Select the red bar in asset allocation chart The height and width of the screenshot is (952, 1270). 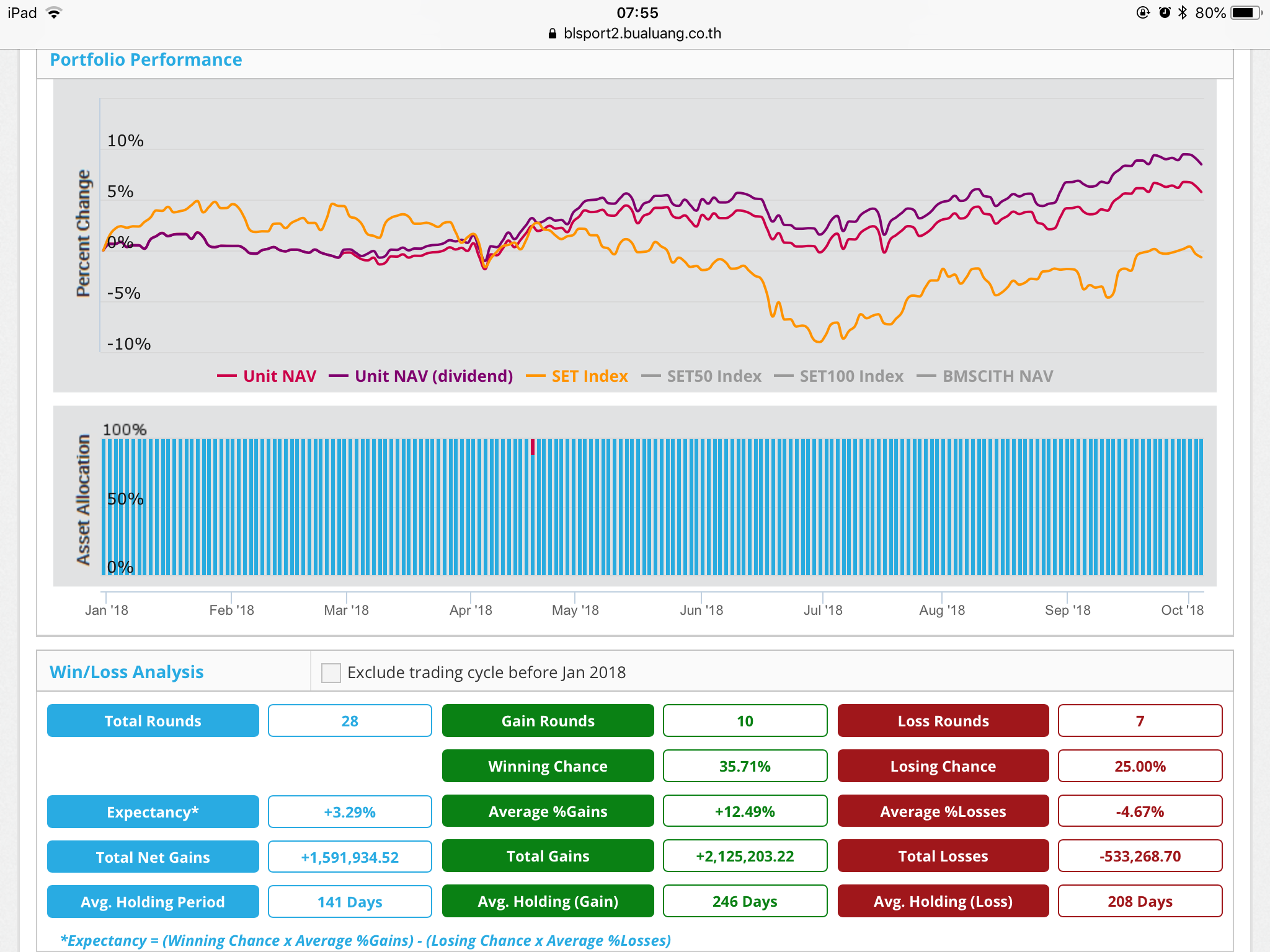coord(533,447)
